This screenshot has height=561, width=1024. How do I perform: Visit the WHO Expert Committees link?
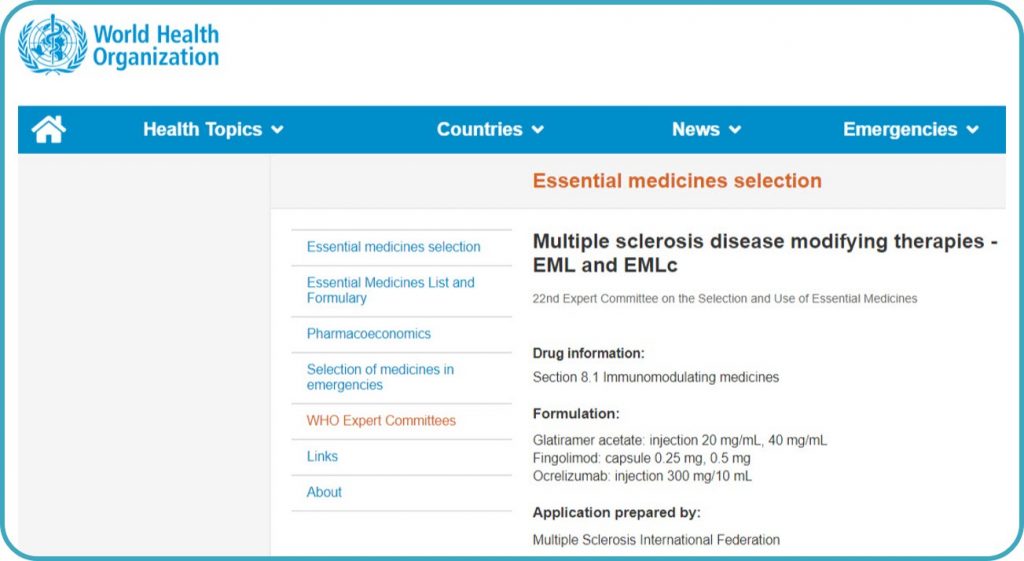tap(381, 421)
